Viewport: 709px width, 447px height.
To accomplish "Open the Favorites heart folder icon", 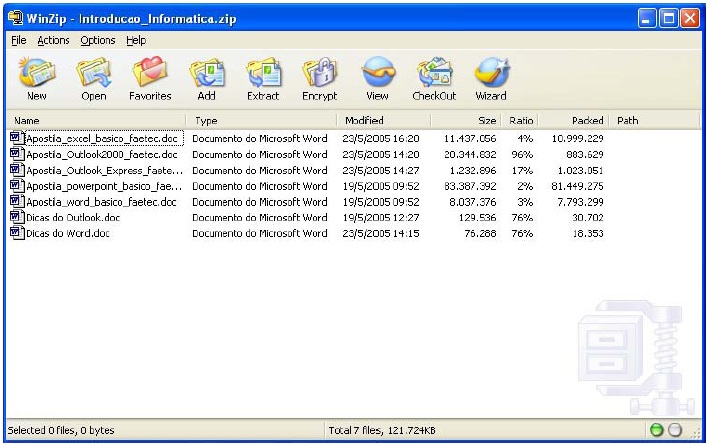I will click(150, 72).
